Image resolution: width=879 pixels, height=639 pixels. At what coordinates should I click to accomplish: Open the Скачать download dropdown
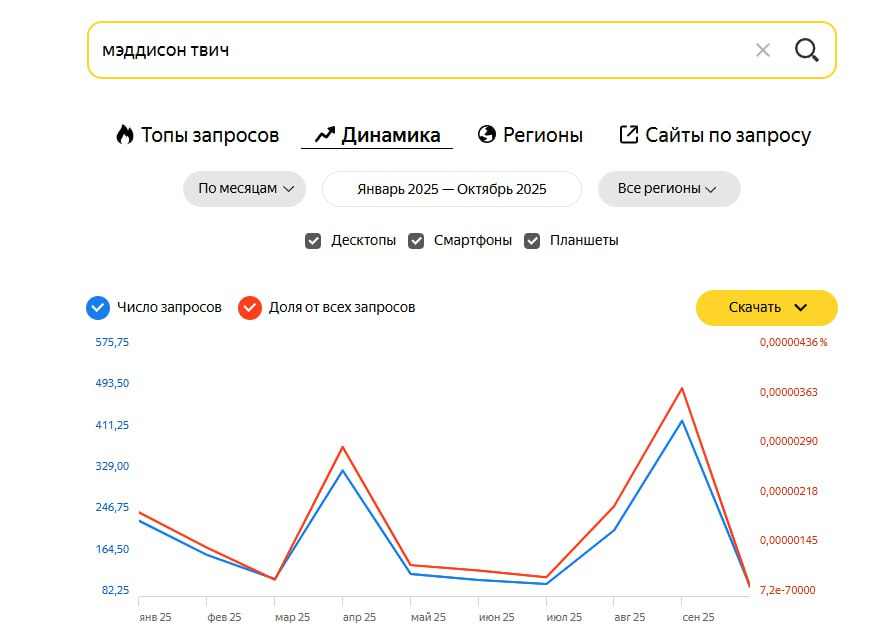point(767,307)
